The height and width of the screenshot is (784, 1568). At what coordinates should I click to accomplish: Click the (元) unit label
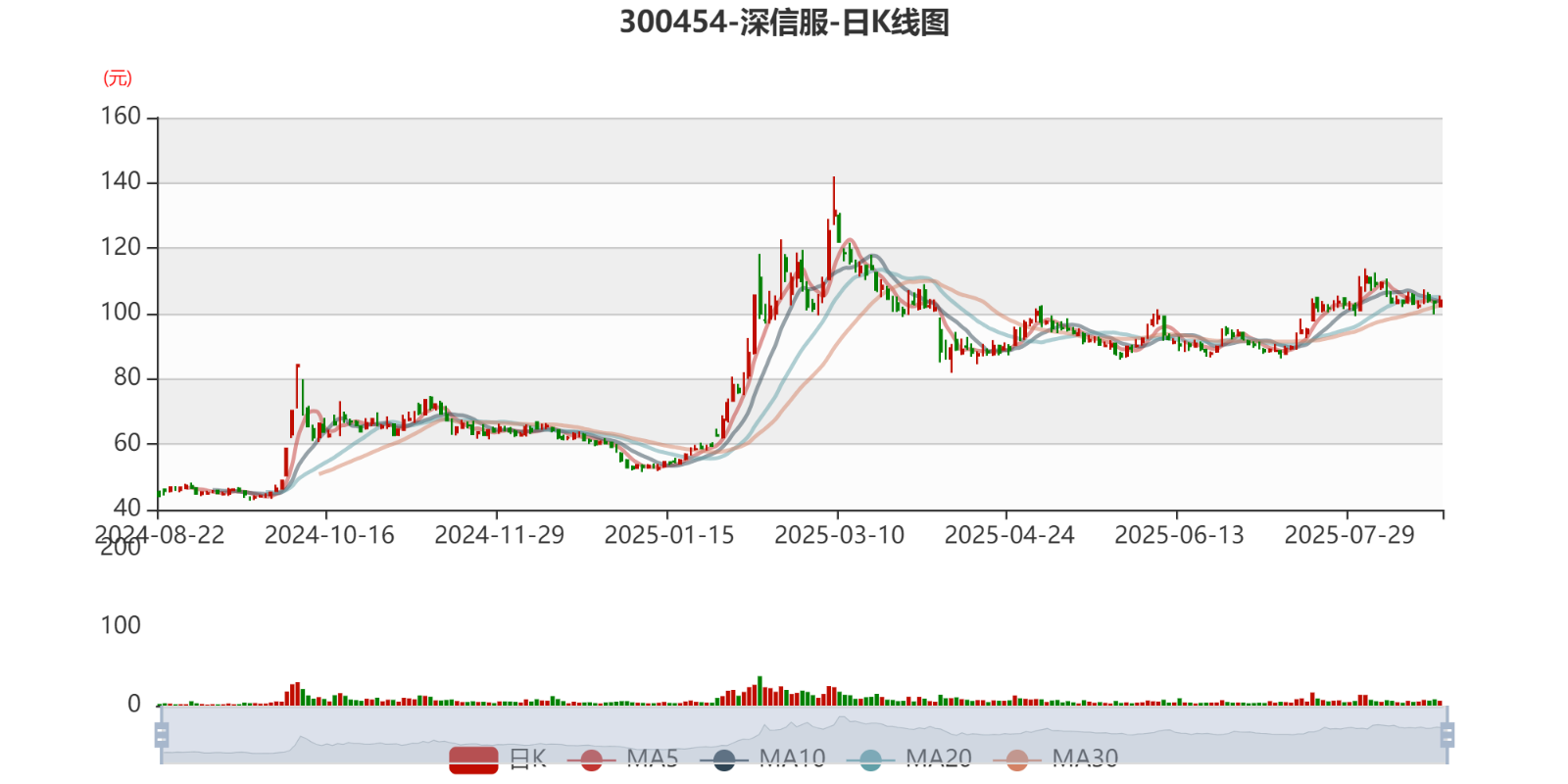118,78
